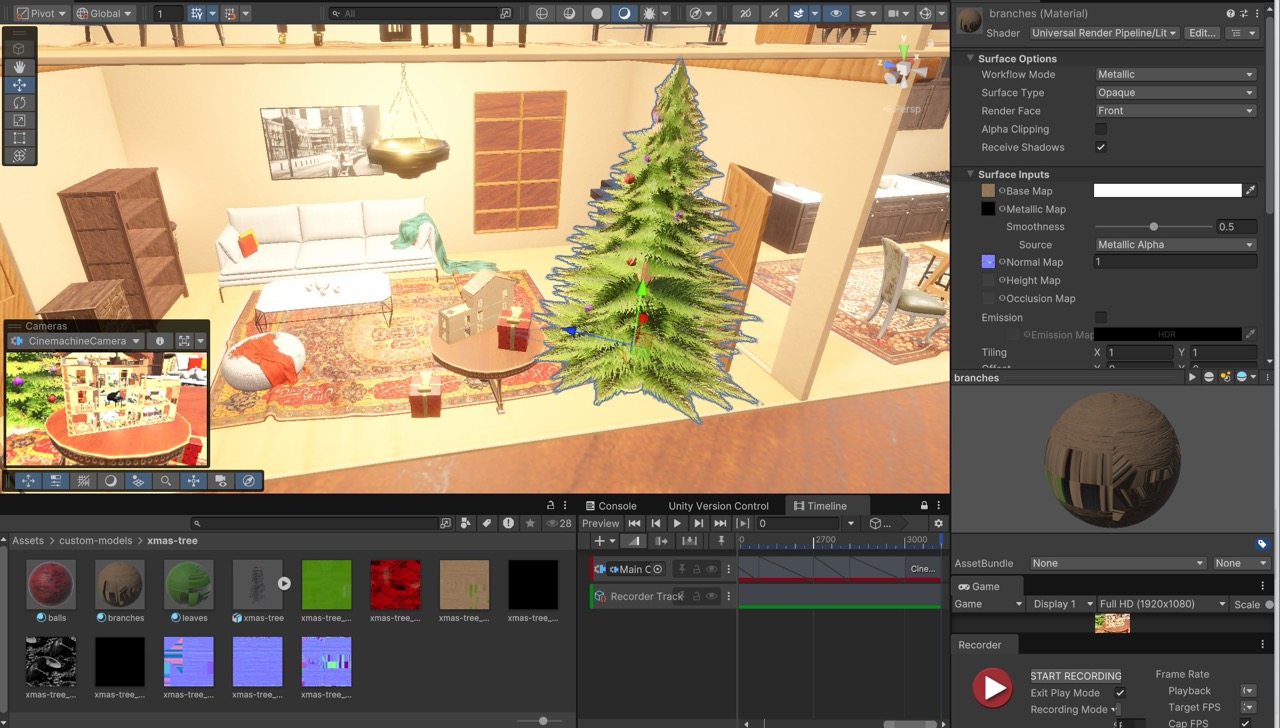Screen dimensions: 1280x728
Task: Jump to Timeline start frame
Action: [634, 523]
